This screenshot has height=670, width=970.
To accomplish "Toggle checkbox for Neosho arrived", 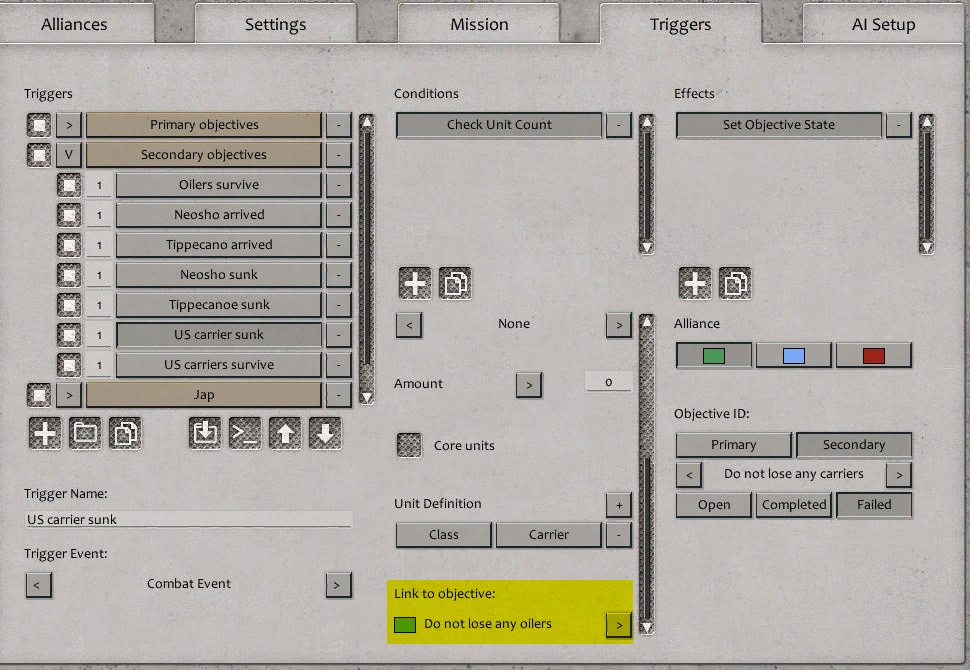I will [69, 215].
